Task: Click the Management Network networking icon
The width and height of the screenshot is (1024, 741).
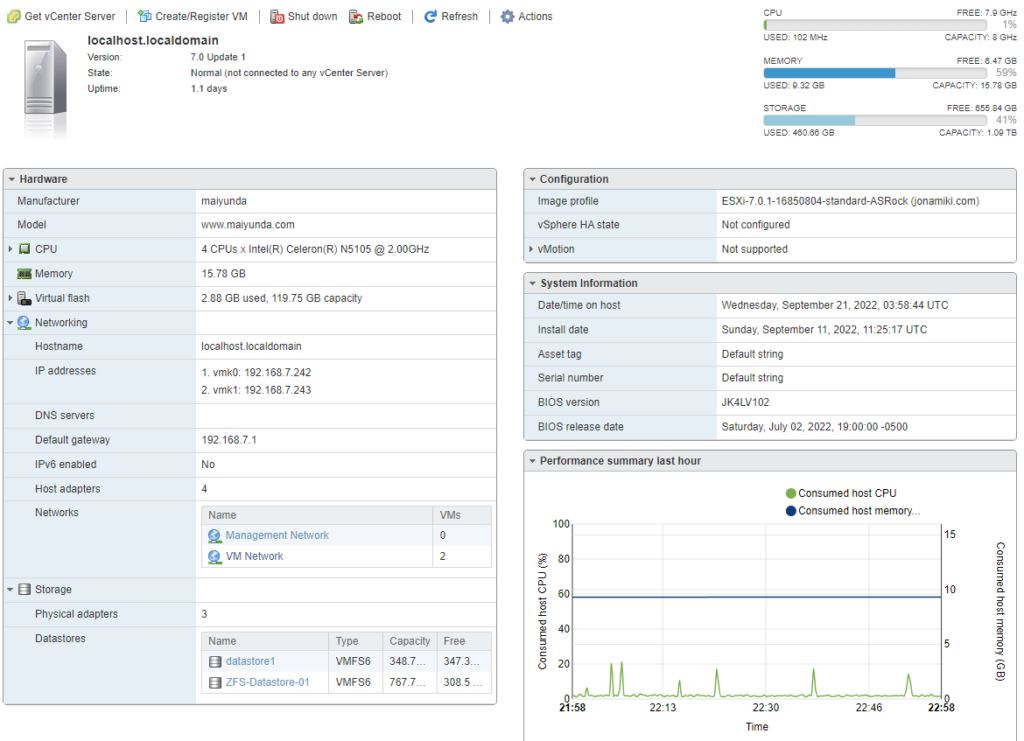Action: [215, 535]
